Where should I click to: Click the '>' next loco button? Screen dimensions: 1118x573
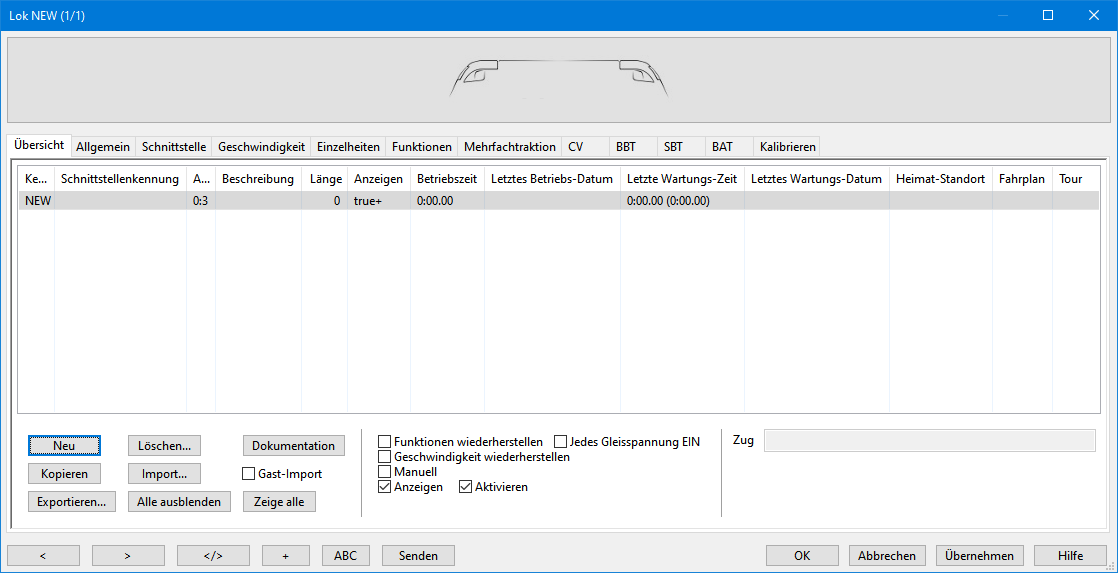pos(128,556)
